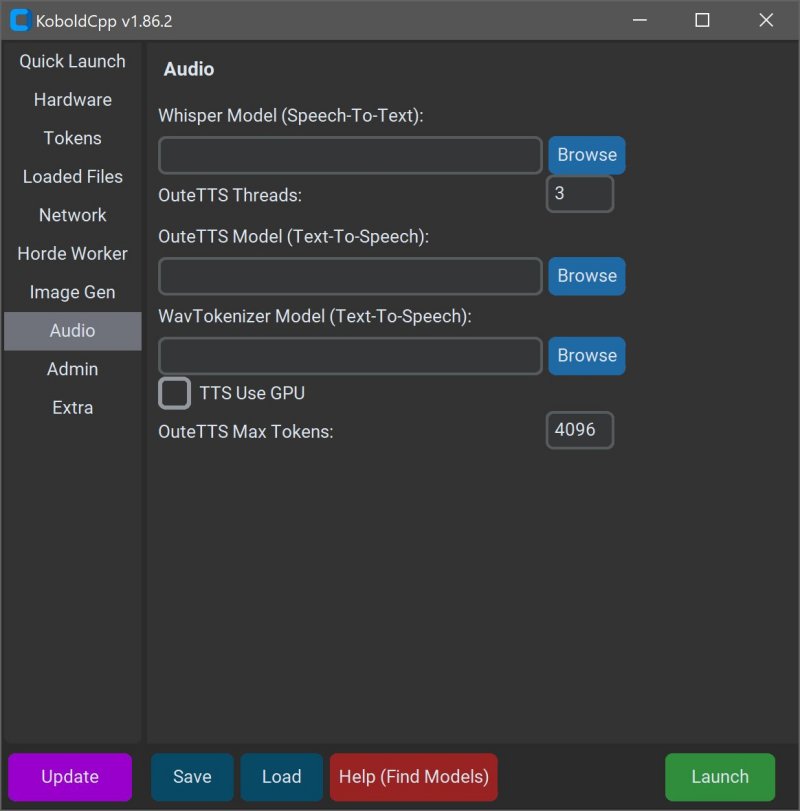Select the Extra tab
Viewport: 800px width, 811px height.
[73, 408]
